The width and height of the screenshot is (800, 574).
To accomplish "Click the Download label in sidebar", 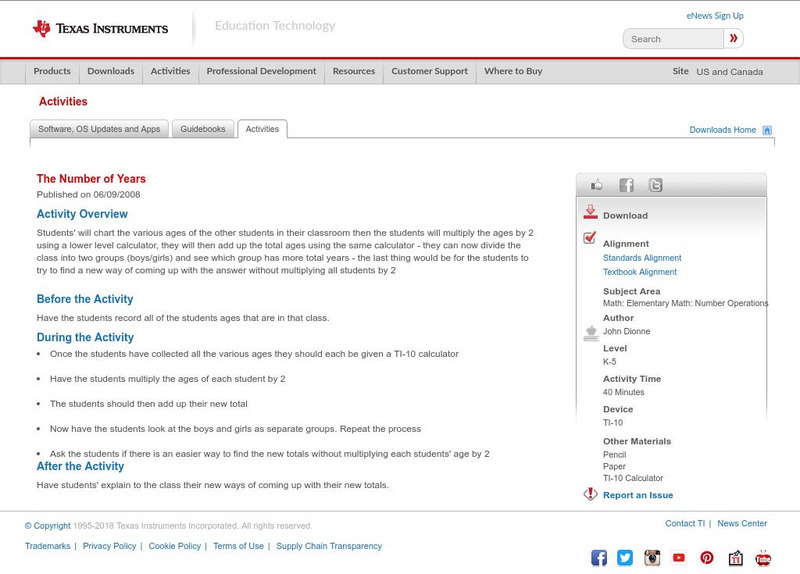I will [625, 216].
